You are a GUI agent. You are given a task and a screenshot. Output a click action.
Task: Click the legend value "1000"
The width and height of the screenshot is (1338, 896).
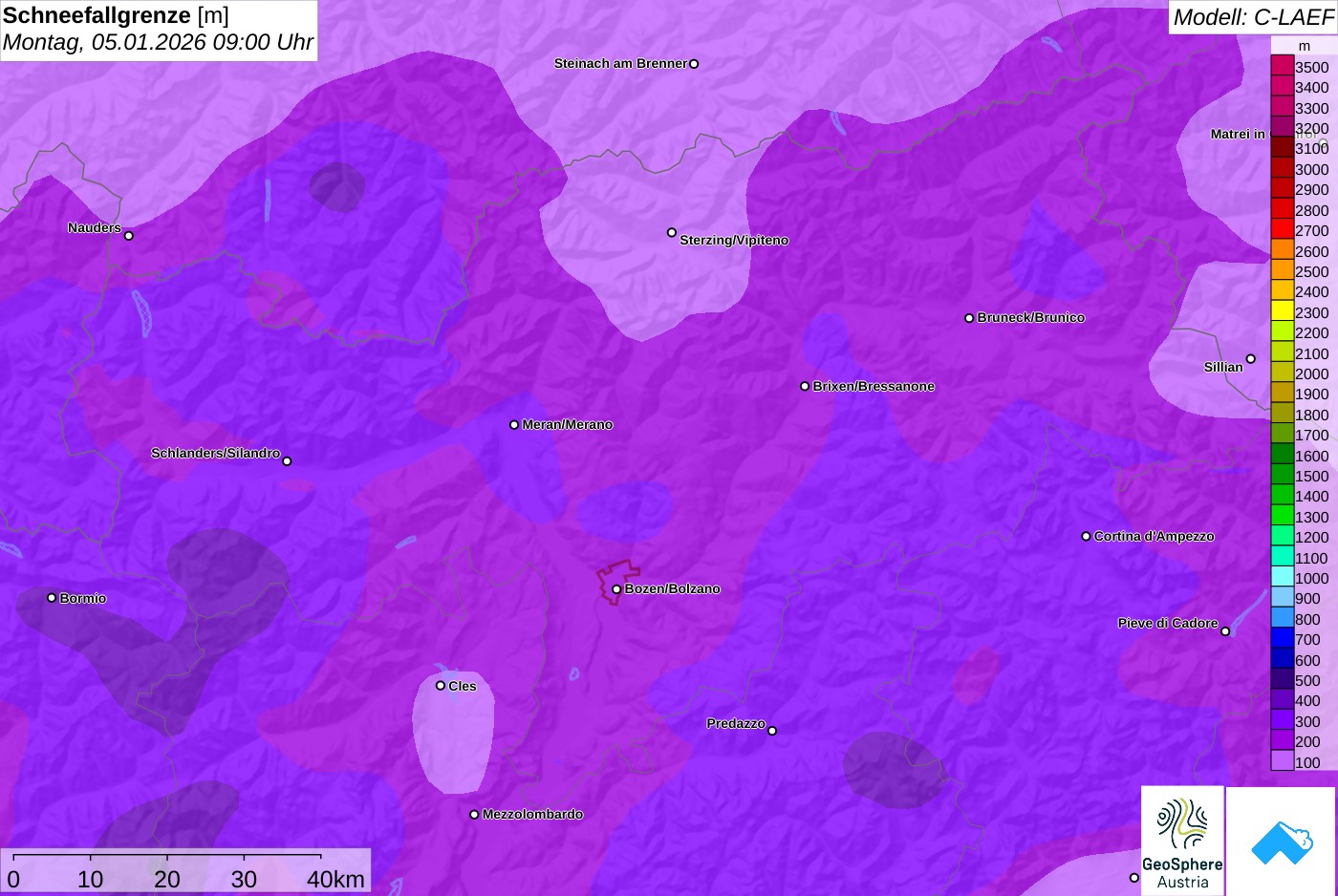click(1311, 578)
